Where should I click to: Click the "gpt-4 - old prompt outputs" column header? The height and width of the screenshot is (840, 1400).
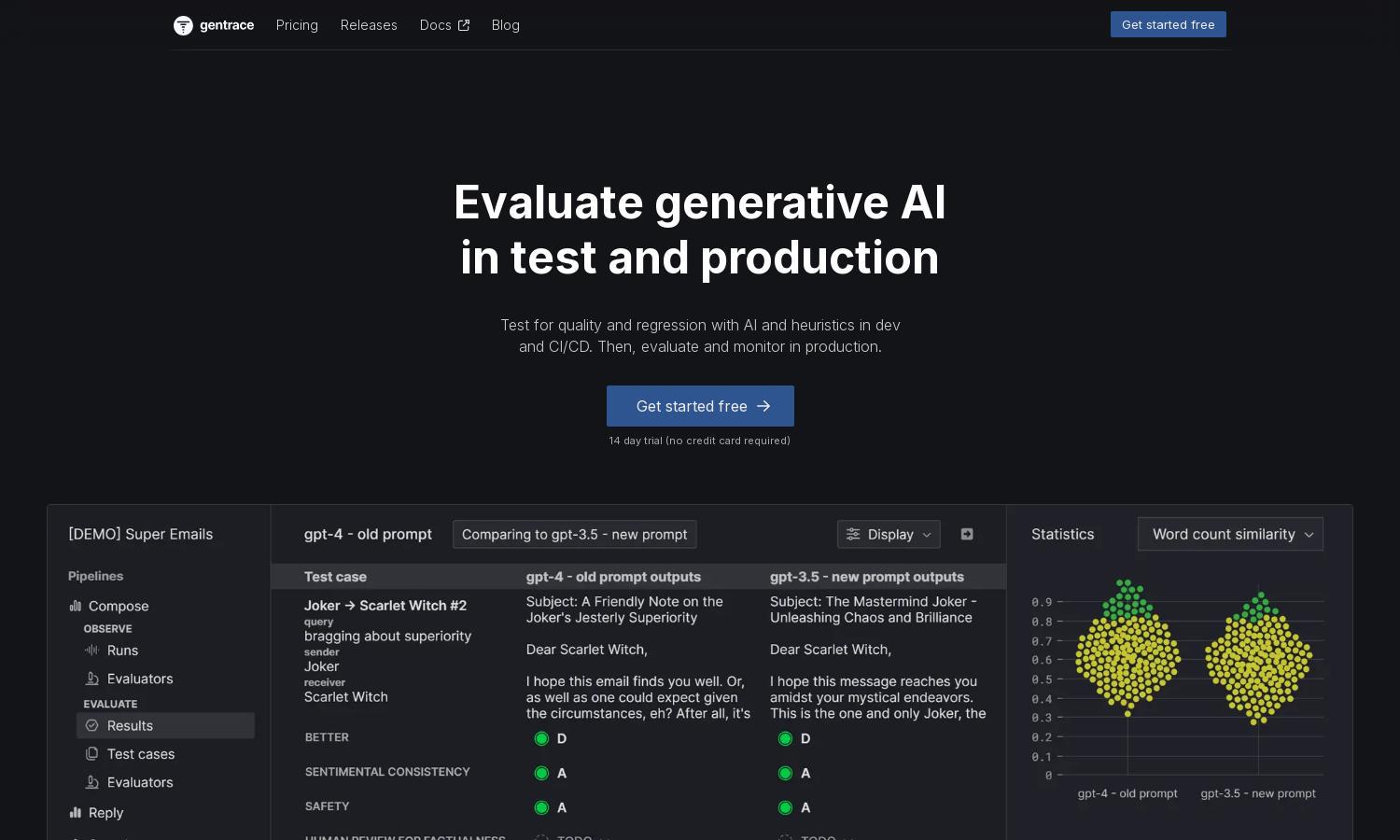613,577
